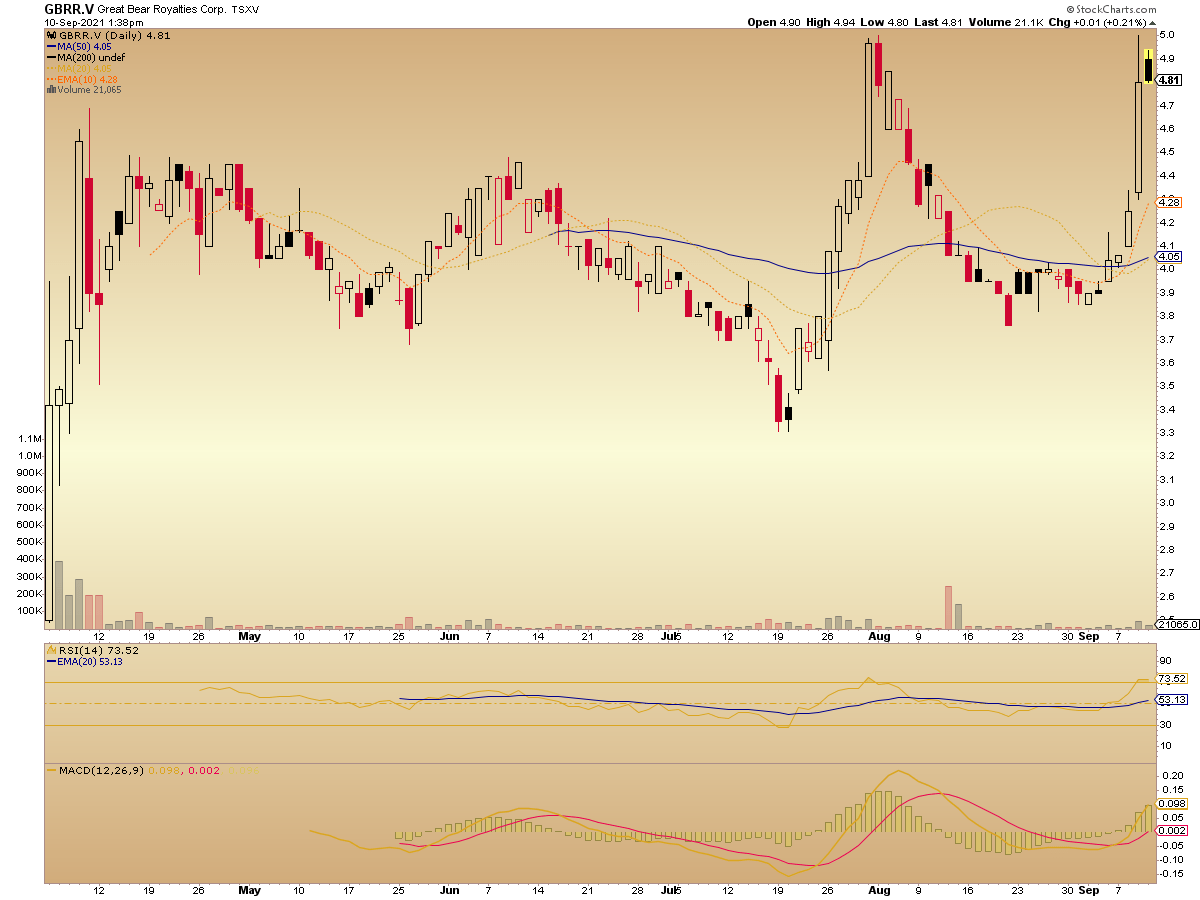Click the -0.10 level on the MACD axis
This screenshot has width=1200, height=900.
1172,859
